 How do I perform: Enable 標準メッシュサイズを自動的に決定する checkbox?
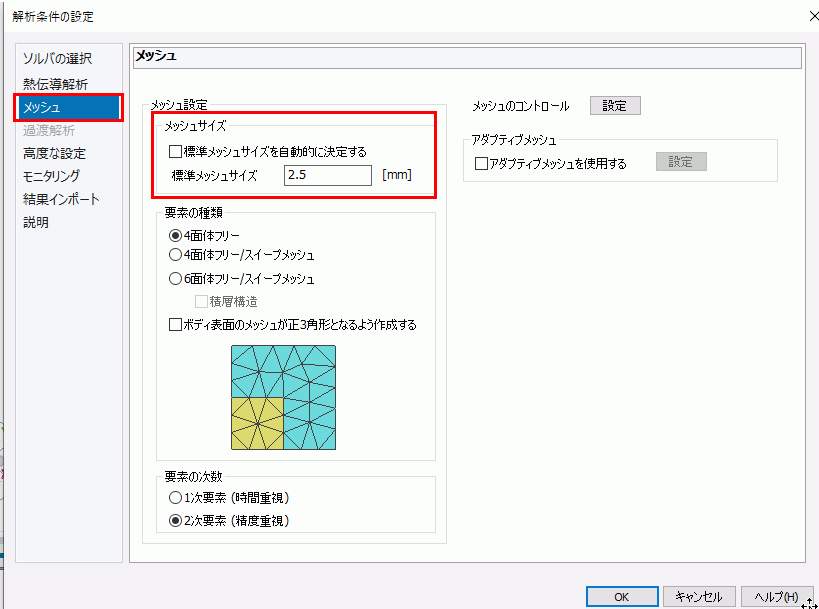pyautogui.click(x=177, y=152)
